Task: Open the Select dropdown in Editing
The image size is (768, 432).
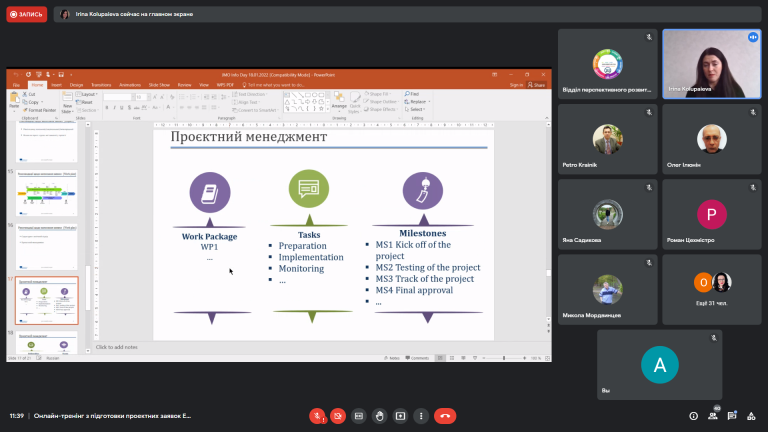Action: [415, 110]
